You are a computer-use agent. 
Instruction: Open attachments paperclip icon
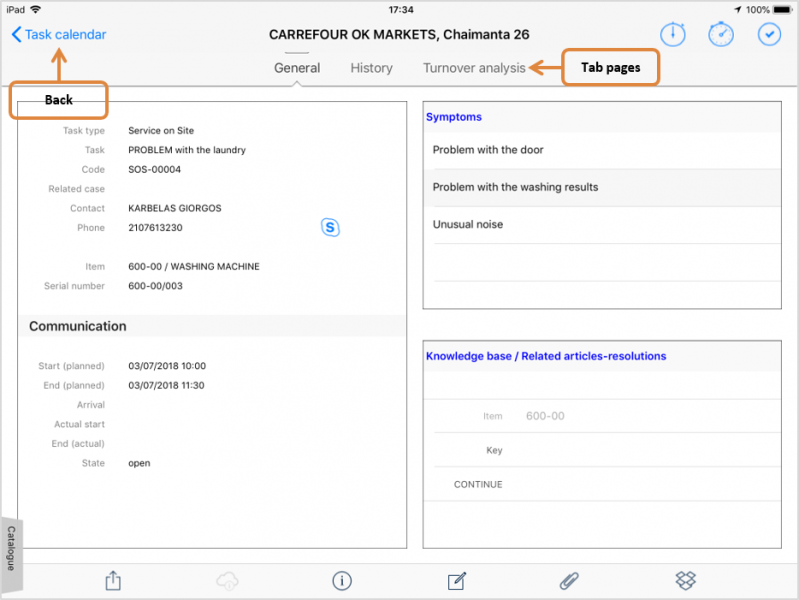(569, 580)
